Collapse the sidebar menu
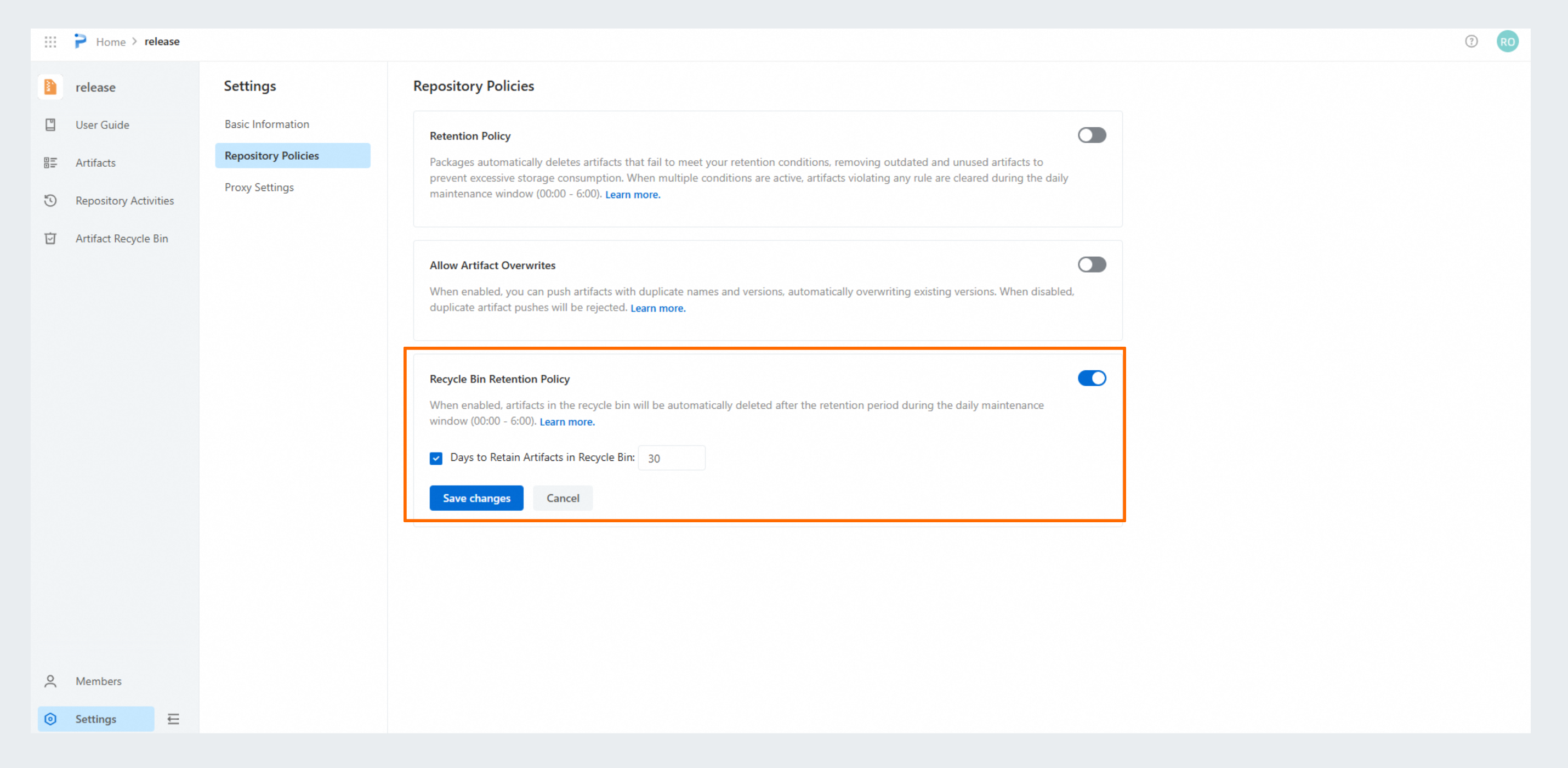 pyautogui.click(x=173, y=719)
